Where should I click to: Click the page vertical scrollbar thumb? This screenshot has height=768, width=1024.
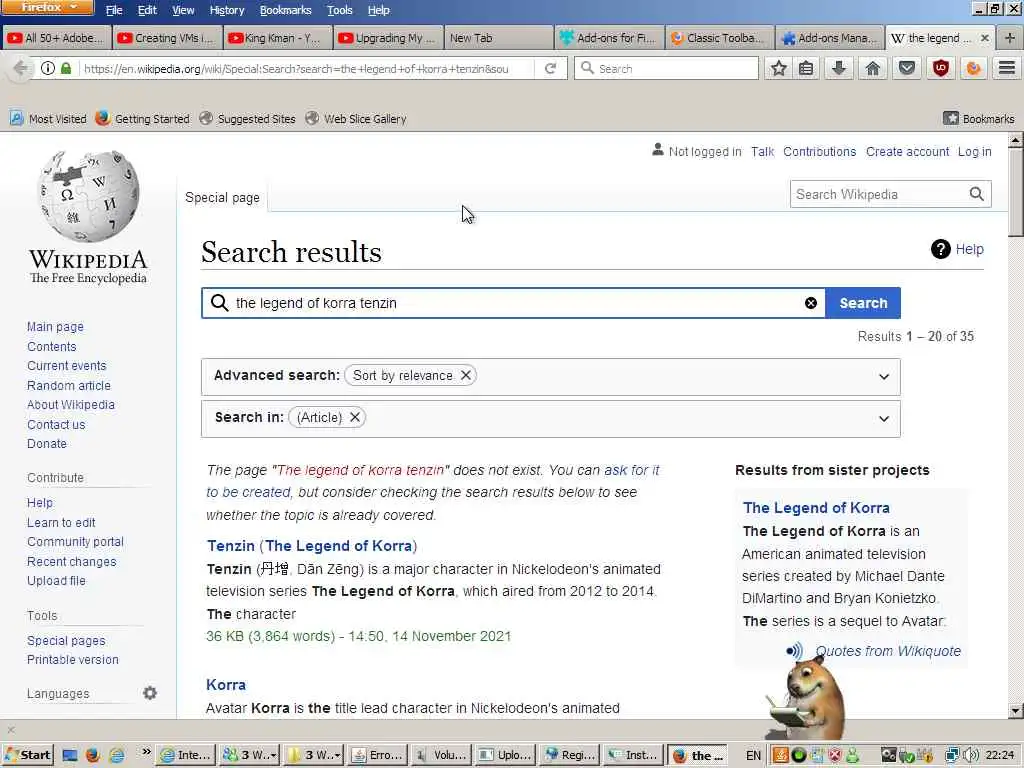tap(1015, 193)
